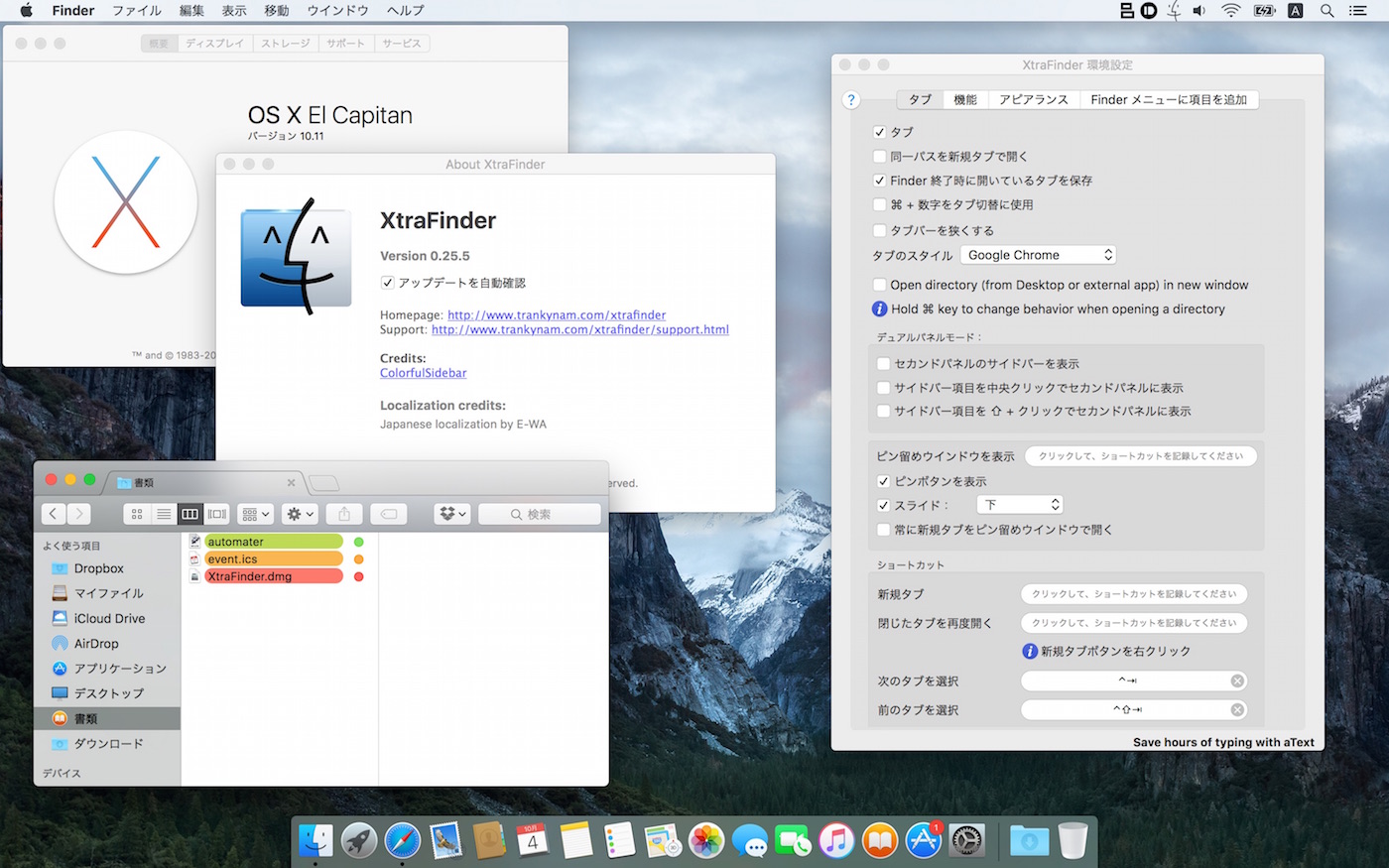Viewport: 1389px width, 868px height.
Task: Open the Action gear dropdown in Finder
Action: pos(299,514)
